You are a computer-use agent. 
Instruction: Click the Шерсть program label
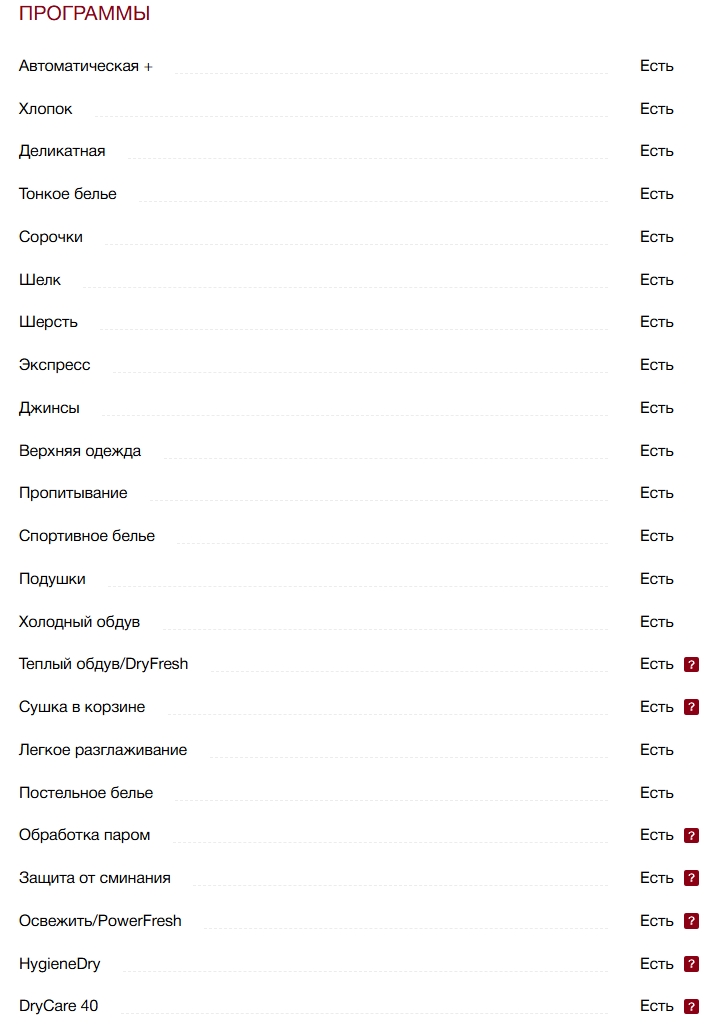(48, 322)
